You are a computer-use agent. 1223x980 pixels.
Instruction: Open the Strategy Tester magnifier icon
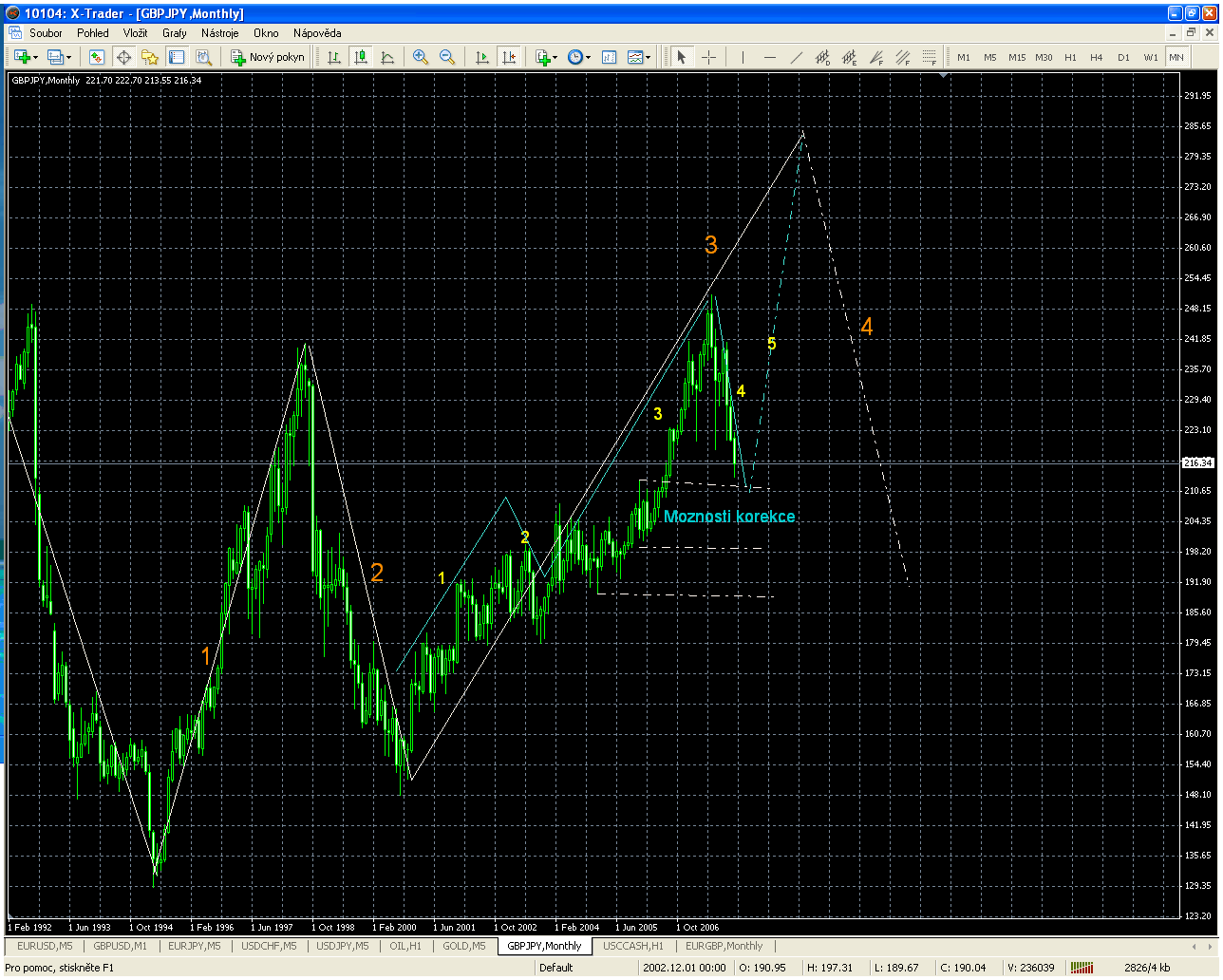pos(203,57)
